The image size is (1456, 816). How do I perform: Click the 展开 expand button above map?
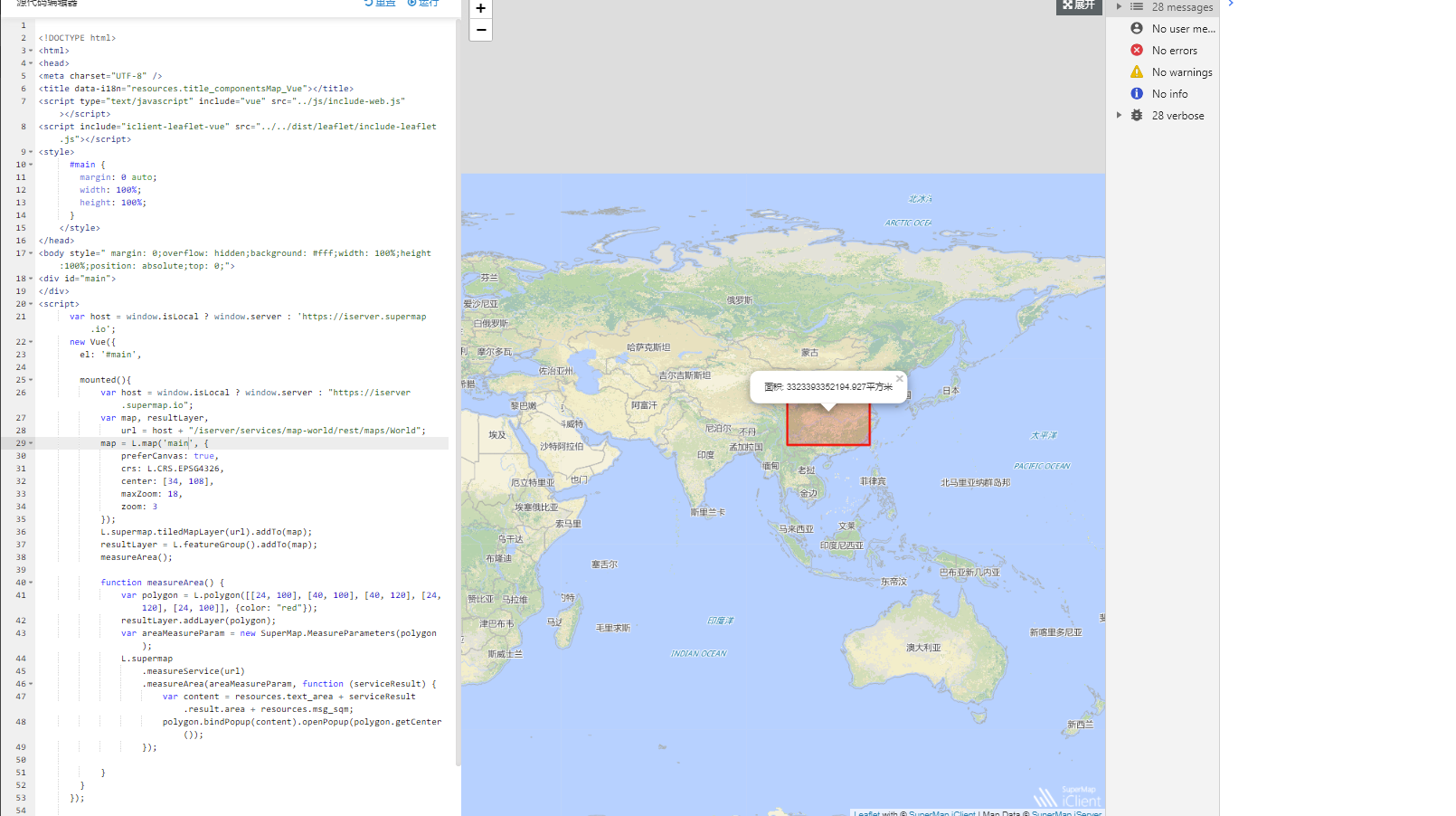tap(1079, 5)
